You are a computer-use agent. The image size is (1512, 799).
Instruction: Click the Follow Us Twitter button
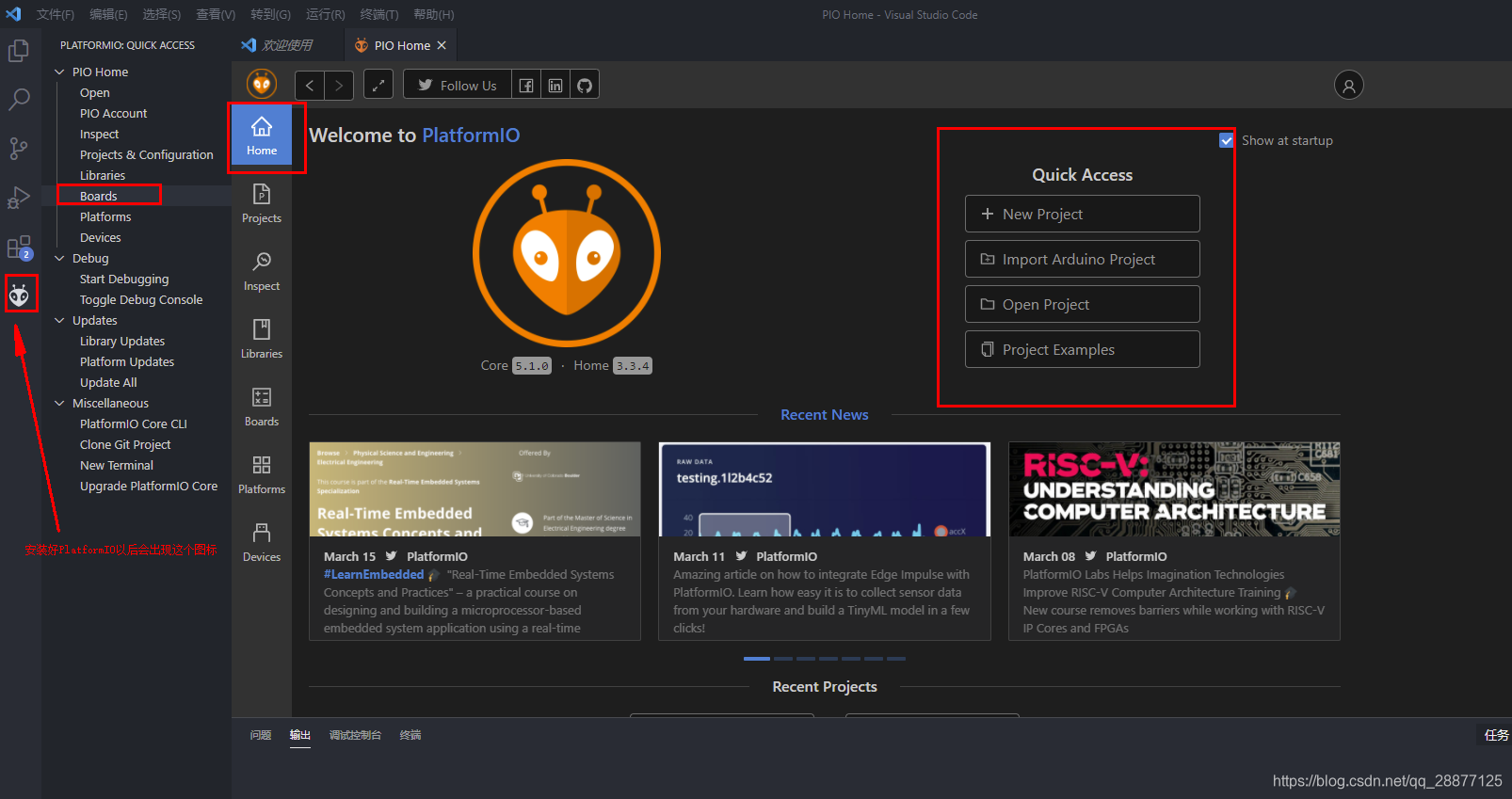point(458,86)
